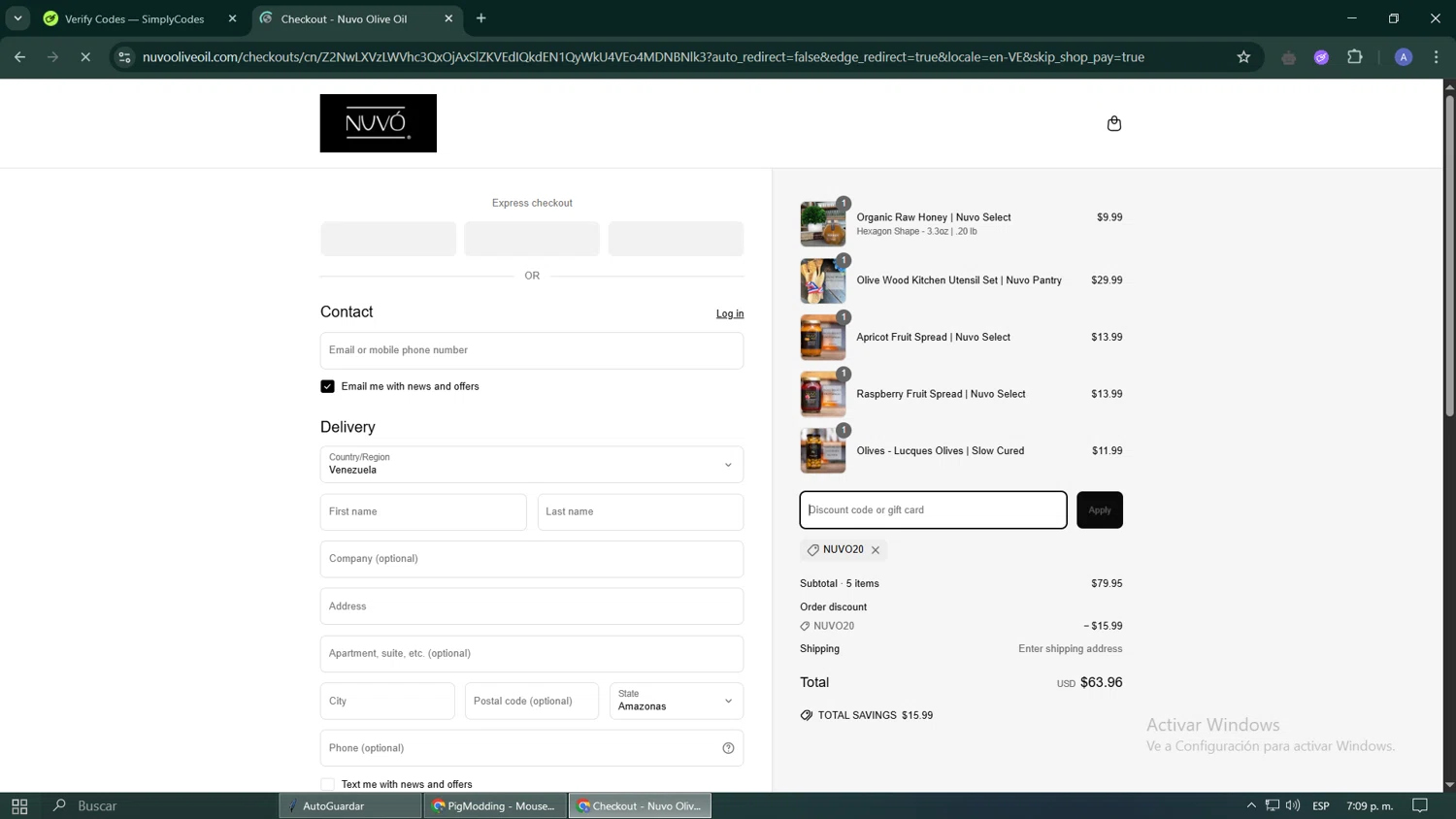Open the Windows Start menu
Screen dimensions: 1456x819
[19, 805]
